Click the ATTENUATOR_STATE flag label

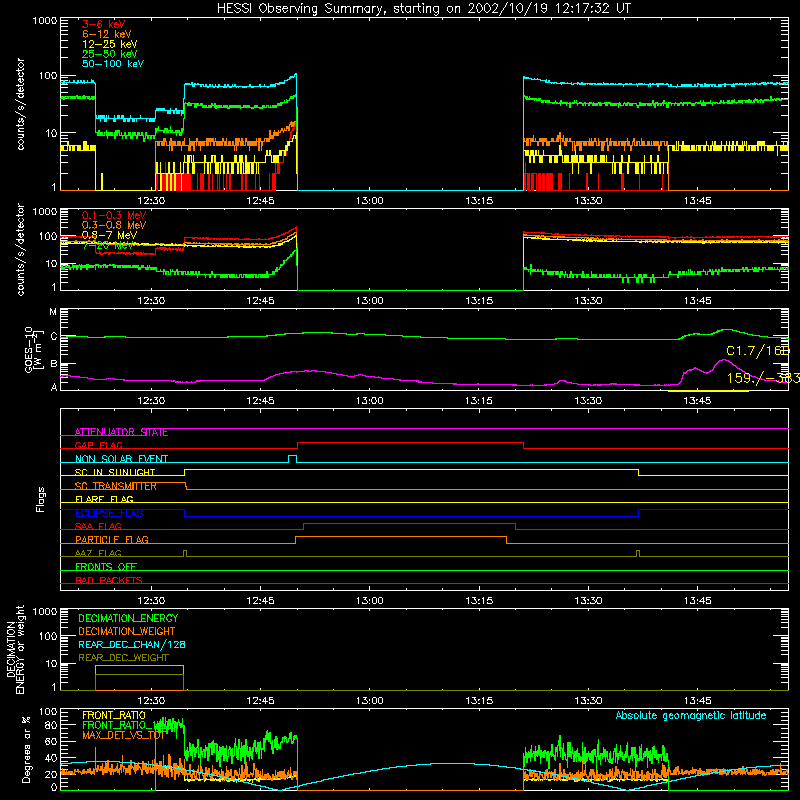click(x=121, y=432)
